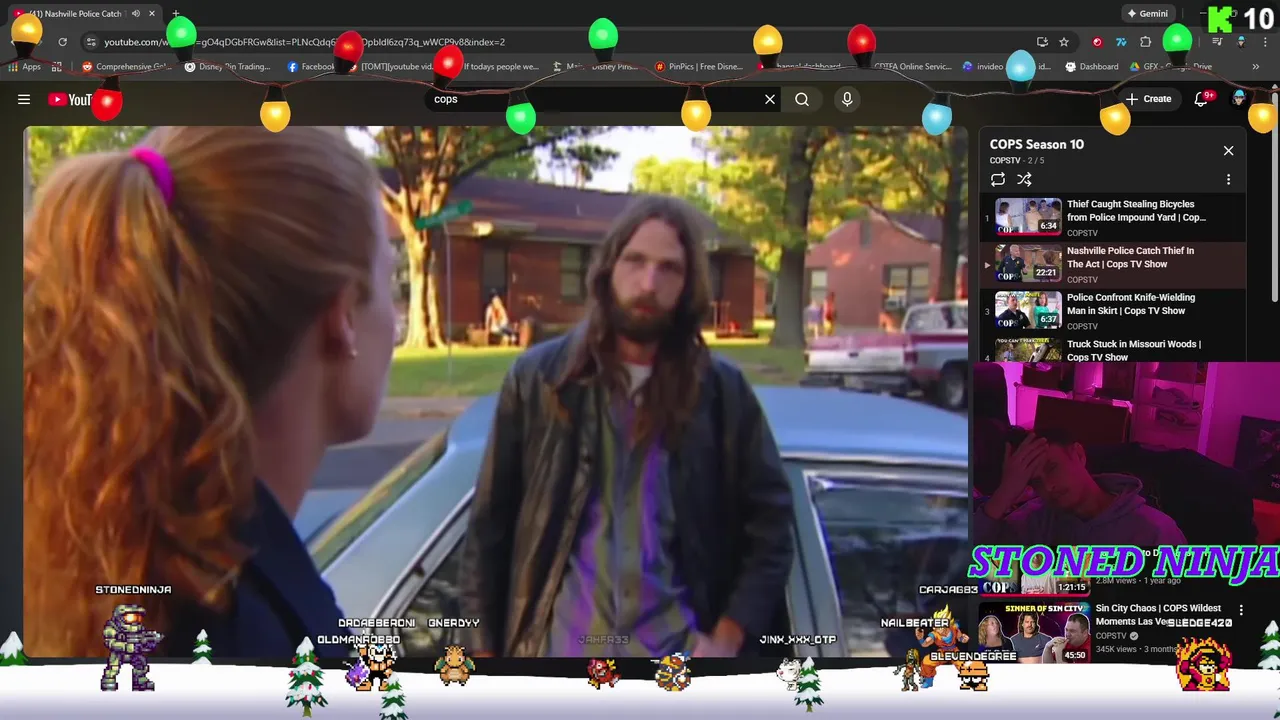Viewport: 1280px width, 720px height.
Task: Open the Chrome three-dot menu
Action: 1265,42
